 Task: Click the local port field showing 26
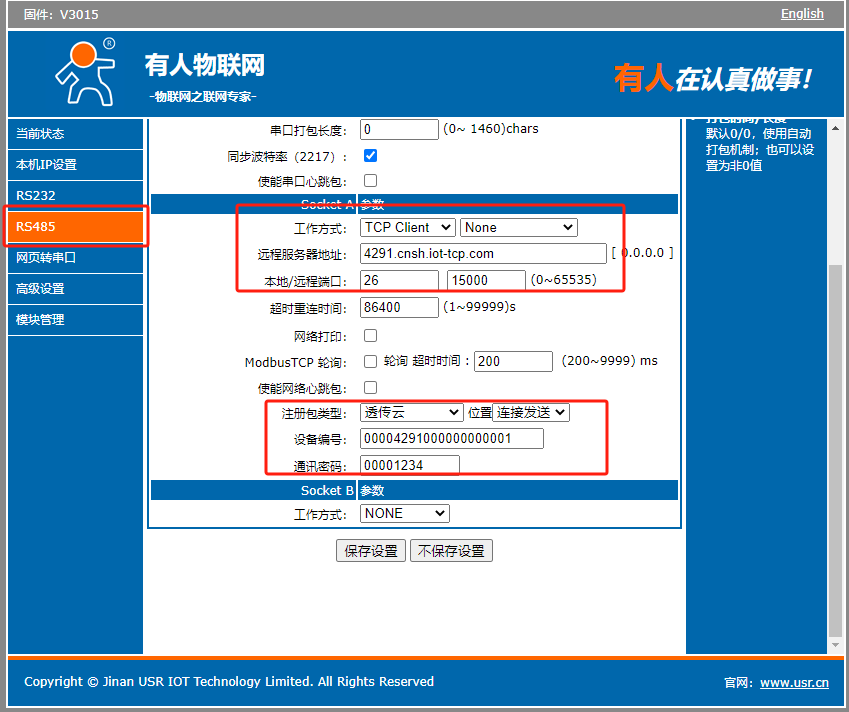click(x=399, y=280)
